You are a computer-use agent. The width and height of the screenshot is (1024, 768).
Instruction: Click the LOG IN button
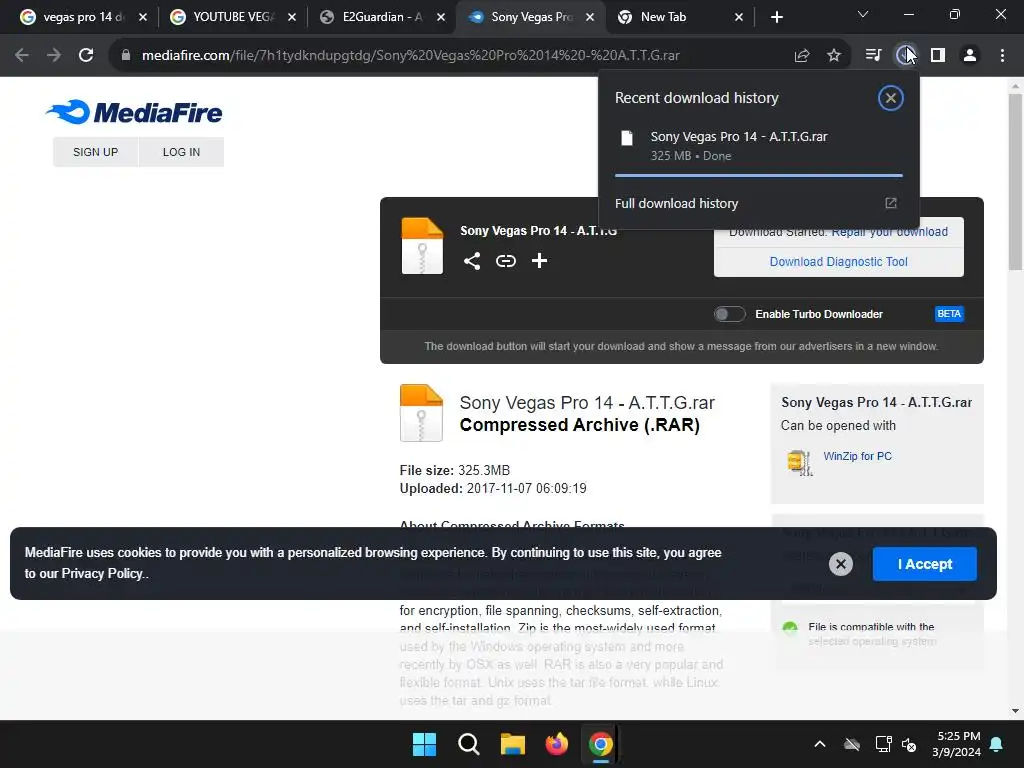(x=182, y=152)
